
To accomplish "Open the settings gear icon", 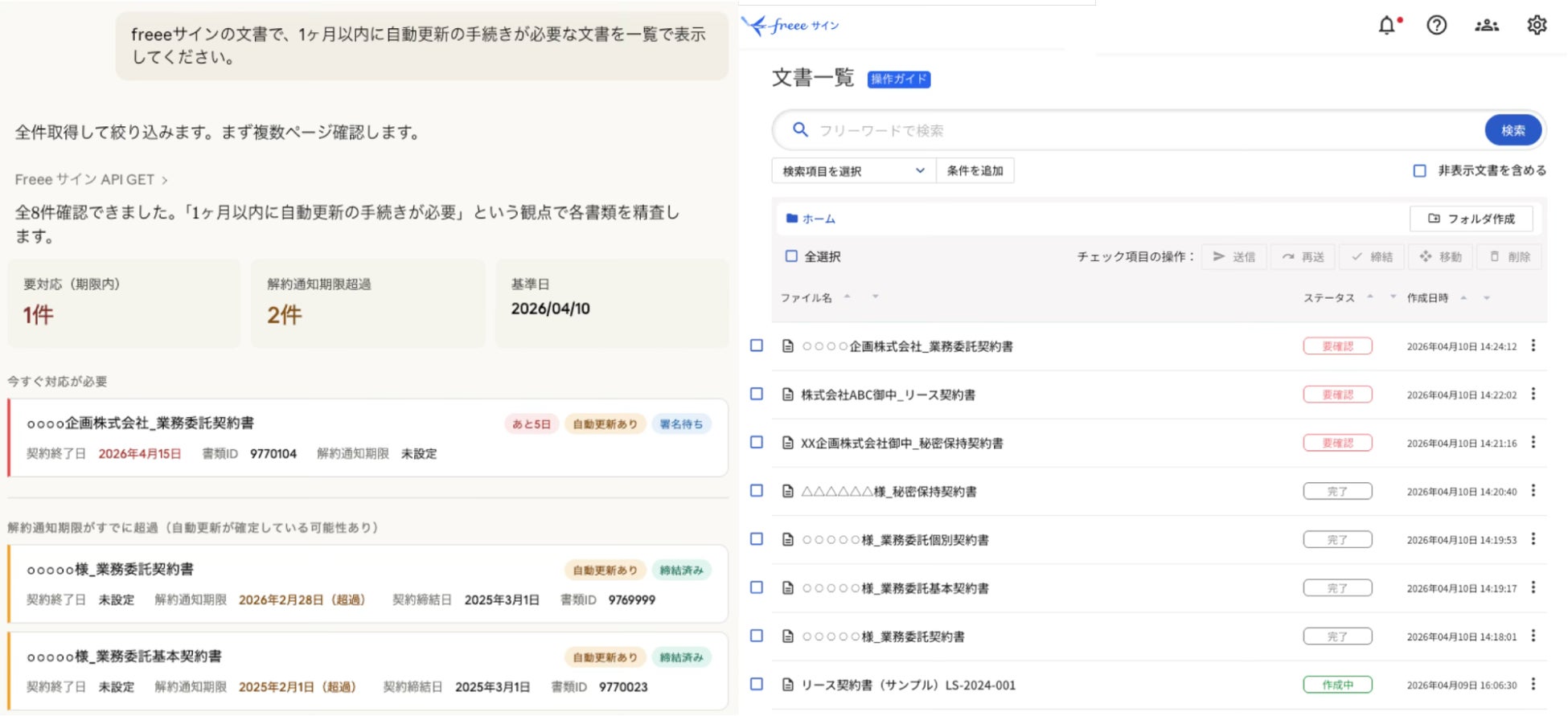I will [x=1536, y=26].
